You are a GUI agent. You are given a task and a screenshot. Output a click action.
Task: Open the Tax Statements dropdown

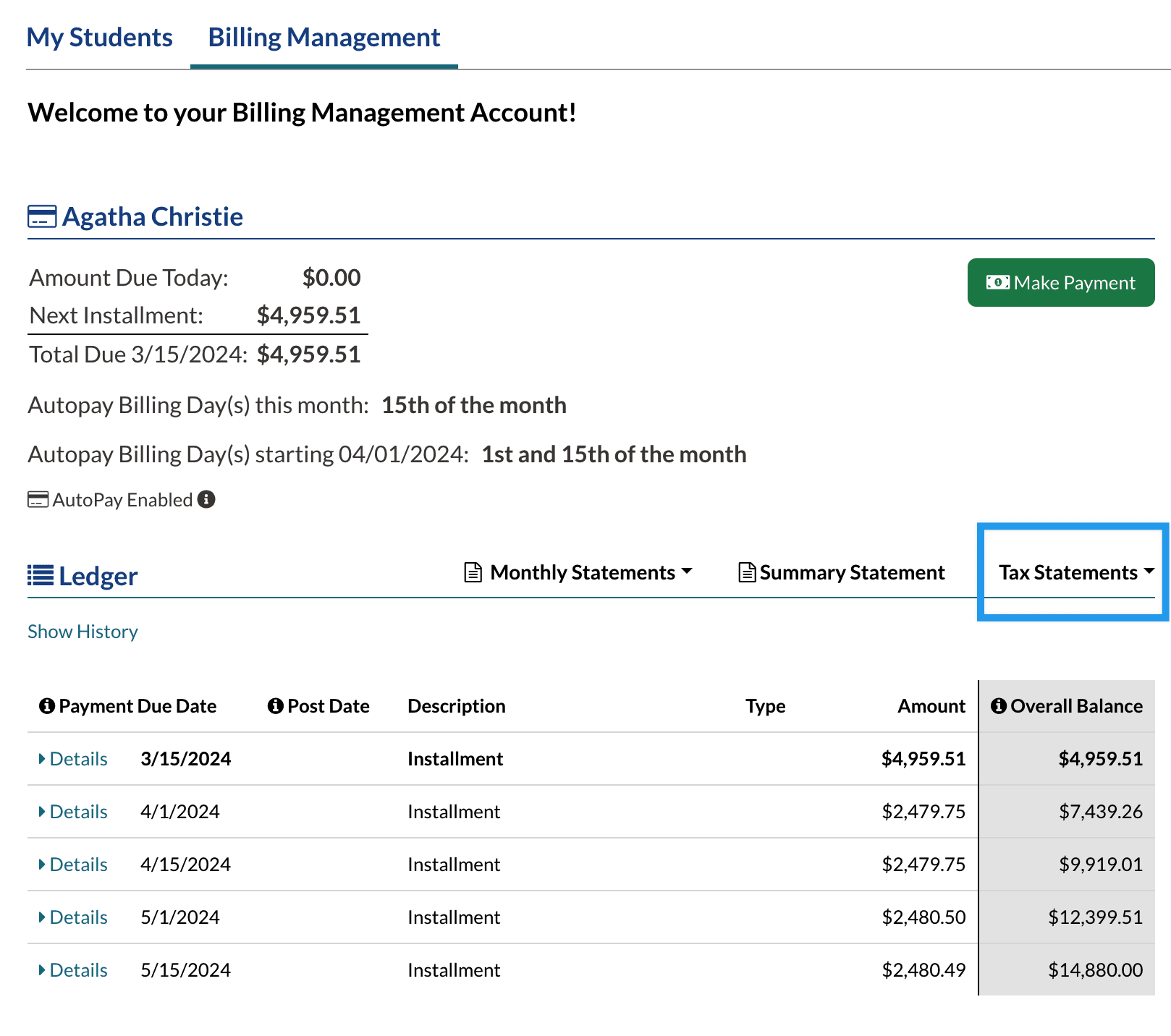tap(1075, 572)
